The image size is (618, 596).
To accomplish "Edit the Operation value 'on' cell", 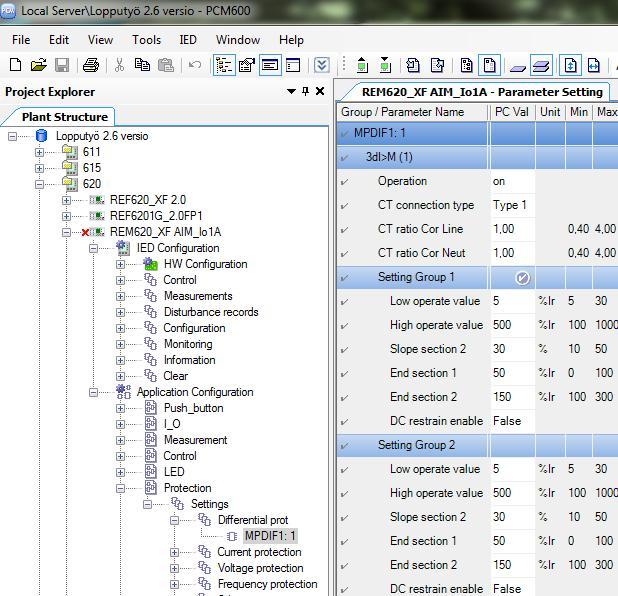I will point(512,181).
